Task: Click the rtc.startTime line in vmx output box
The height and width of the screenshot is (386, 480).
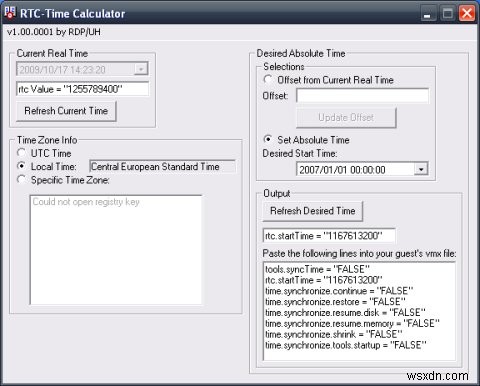Action: point(324,280)
